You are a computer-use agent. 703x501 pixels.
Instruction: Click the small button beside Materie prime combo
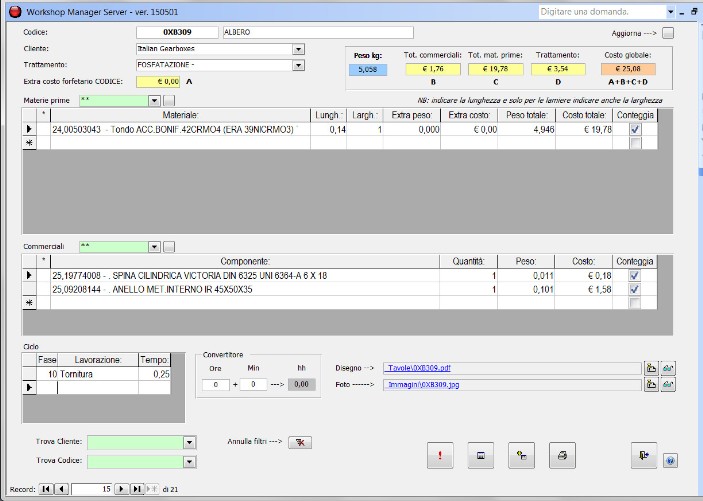[x=169, y=100]
